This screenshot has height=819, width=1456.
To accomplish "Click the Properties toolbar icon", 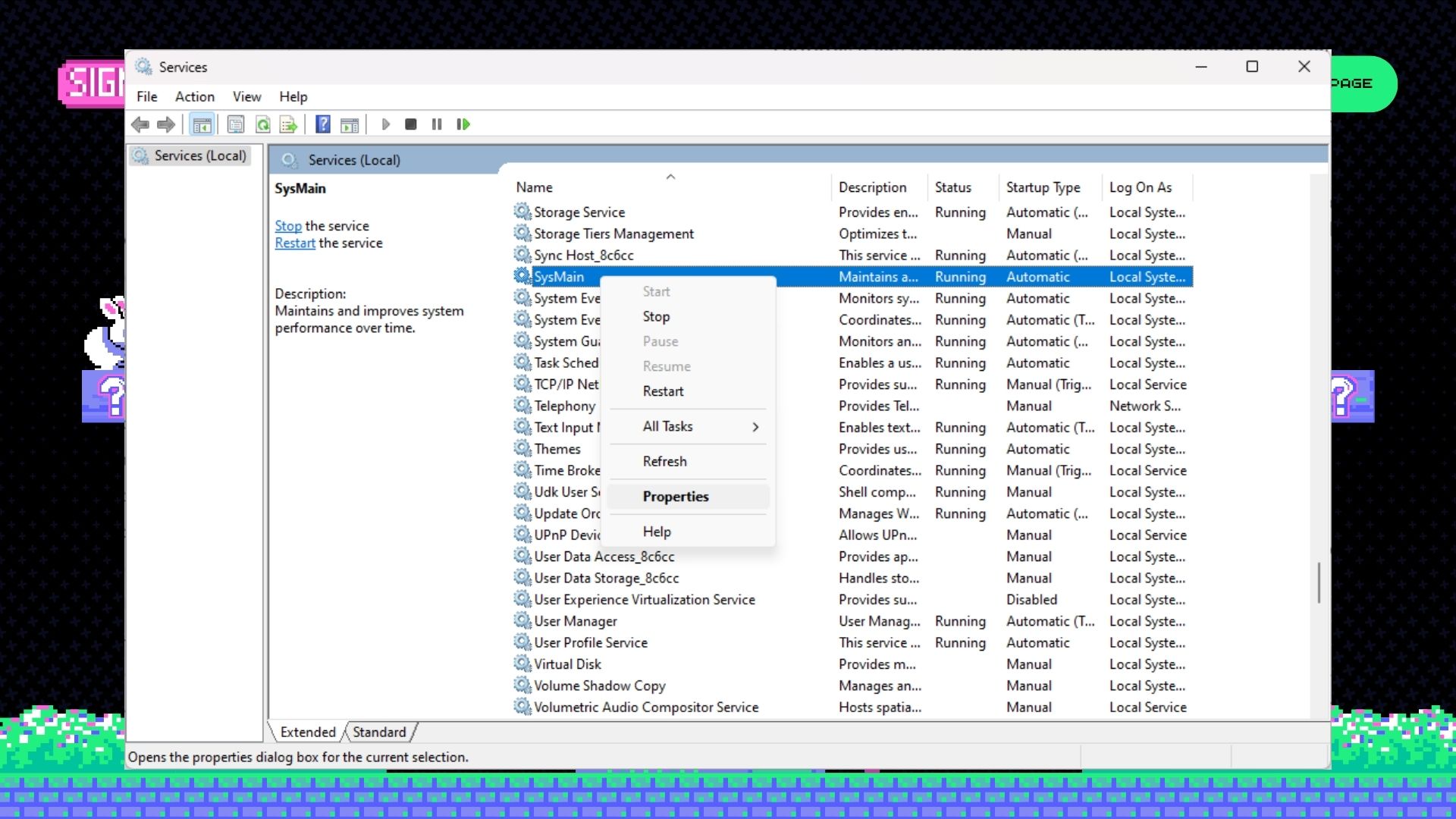I will (236, 124).
